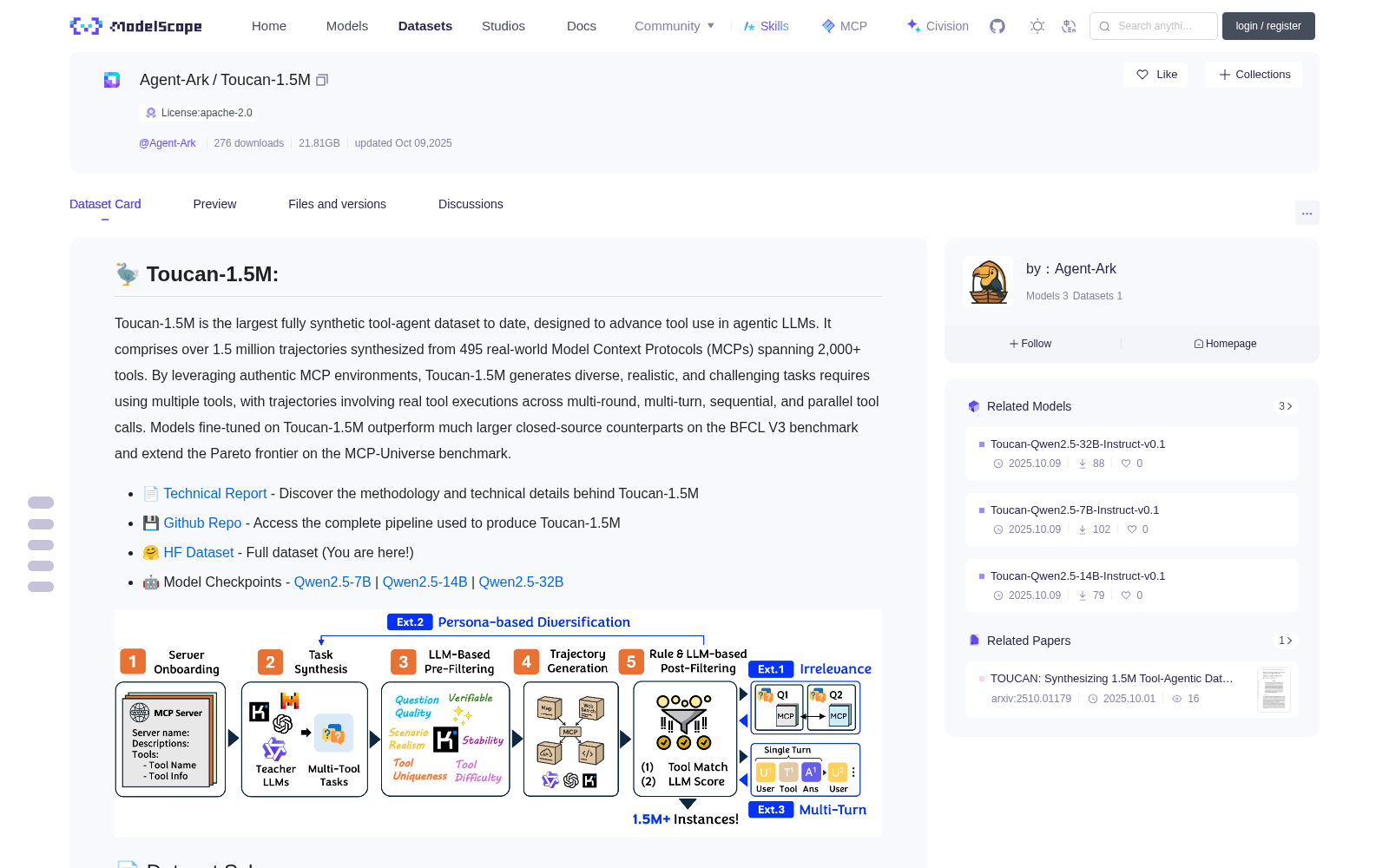Click the Models 3 count text
Viewport: 1389px width, 868px height.
tap(1047, 296)
